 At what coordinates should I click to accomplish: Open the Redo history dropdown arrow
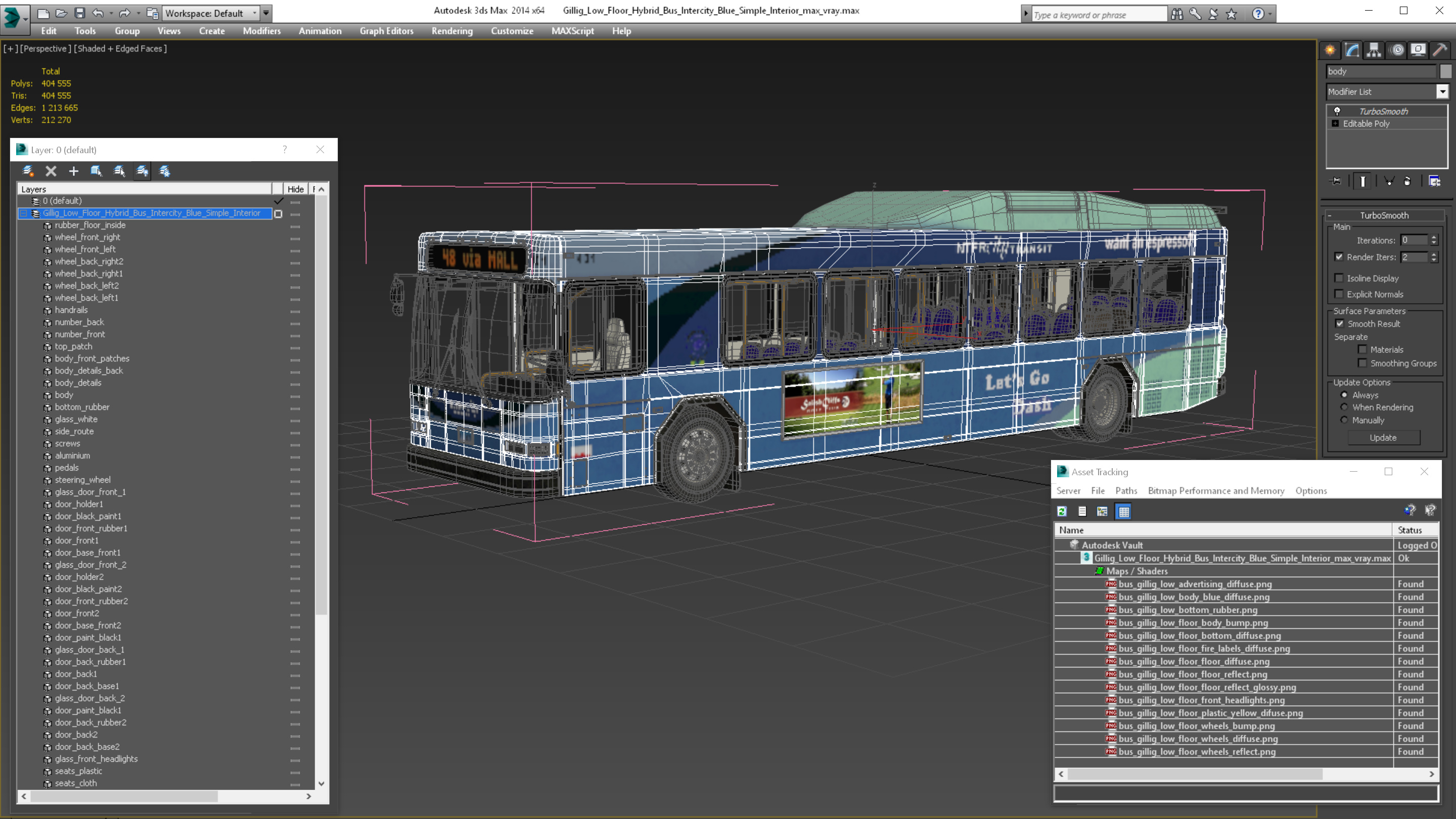click(138, 13)
